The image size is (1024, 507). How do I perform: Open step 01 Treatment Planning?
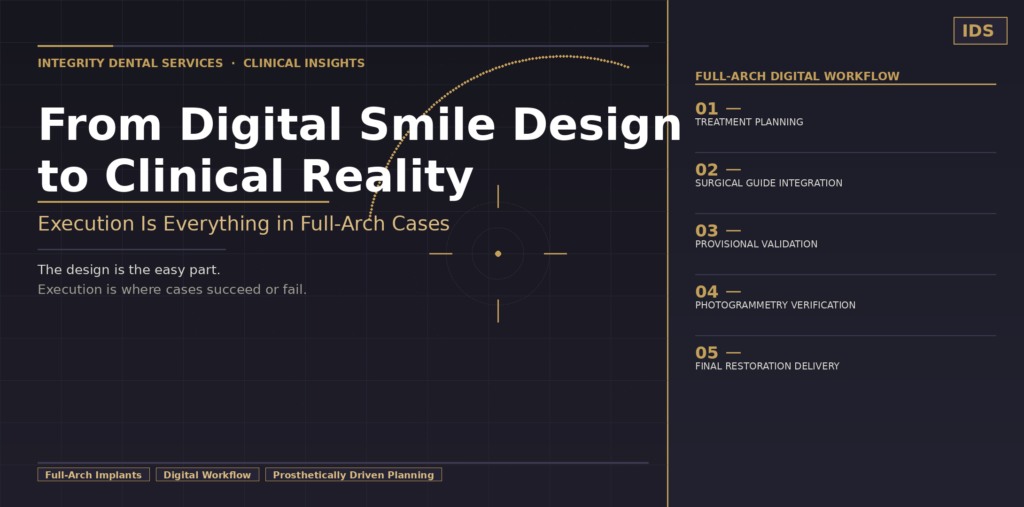pos(748,115)
